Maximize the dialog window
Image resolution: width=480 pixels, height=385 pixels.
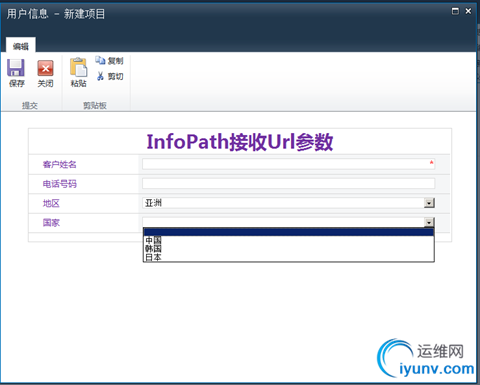pos(455,11)
